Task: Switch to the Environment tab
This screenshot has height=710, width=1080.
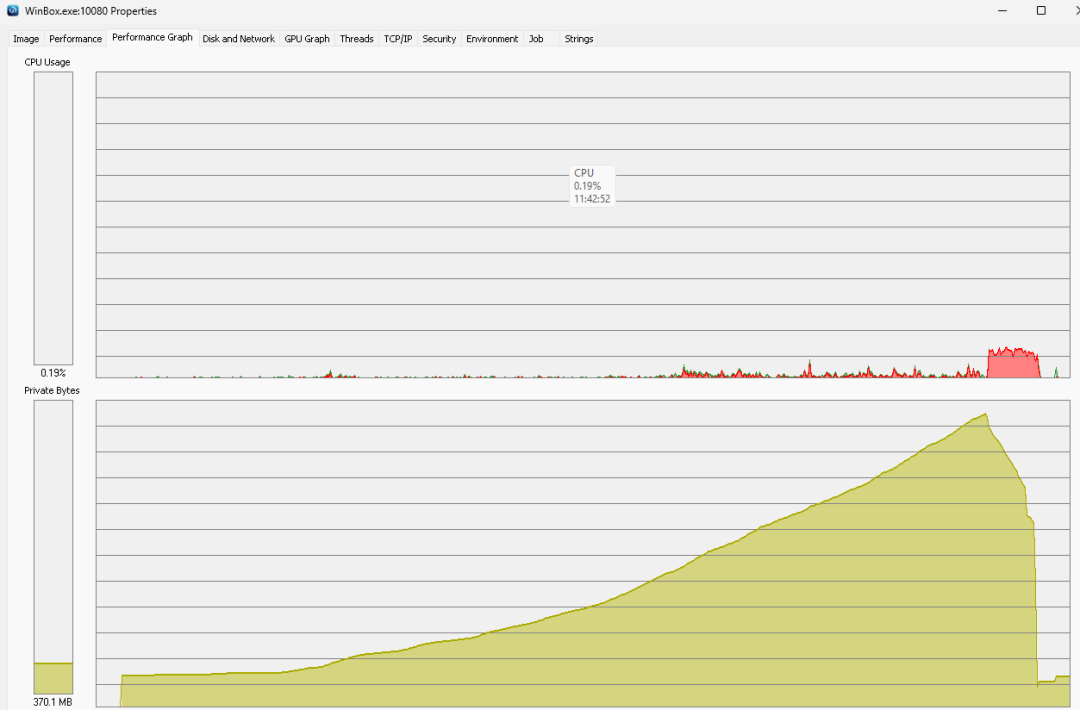Action: (x=492, y=39)
